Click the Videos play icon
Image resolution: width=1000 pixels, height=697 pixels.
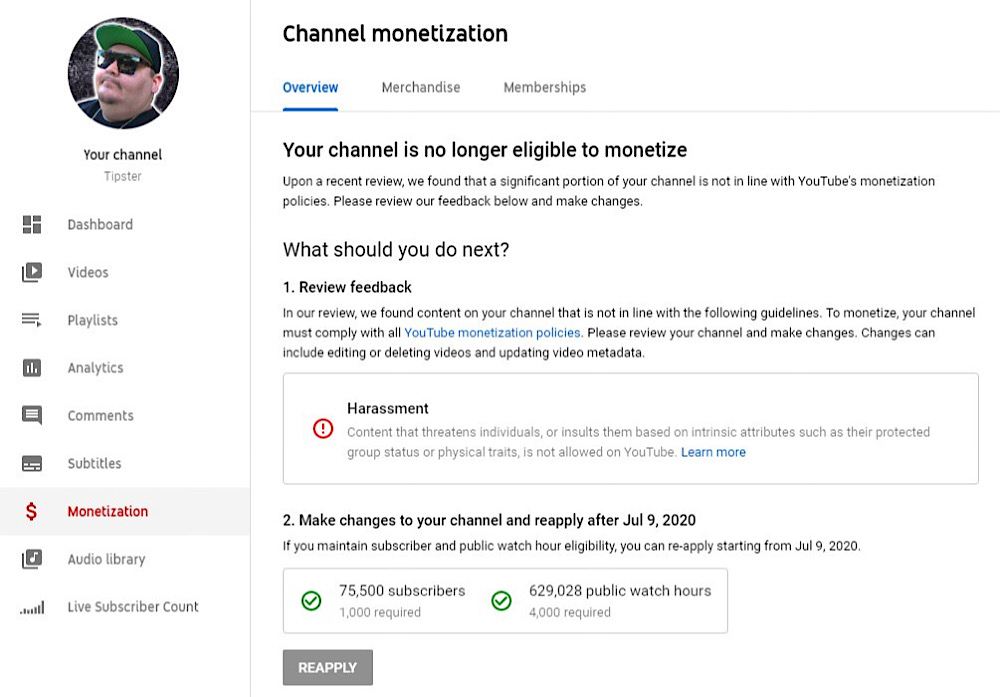(32, 272)
